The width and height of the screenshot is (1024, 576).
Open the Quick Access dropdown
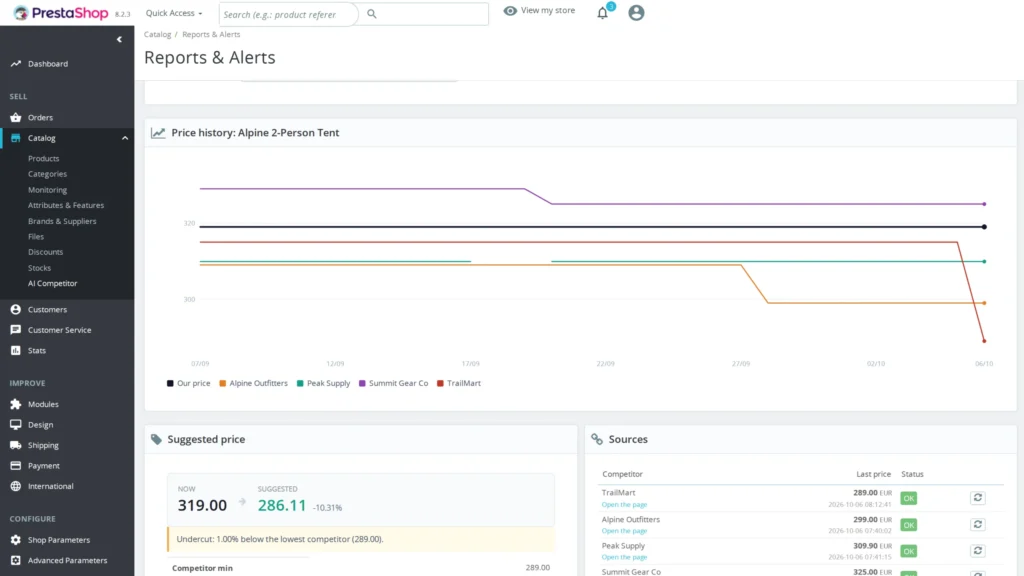click(x=174, y=13)
